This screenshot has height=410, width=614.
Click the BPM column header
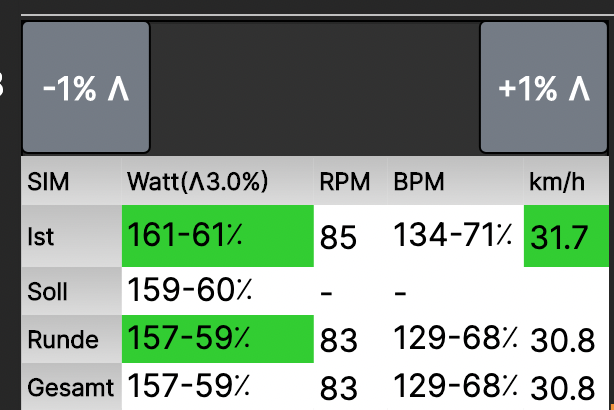pyautogui.click(x=419, y=182)
